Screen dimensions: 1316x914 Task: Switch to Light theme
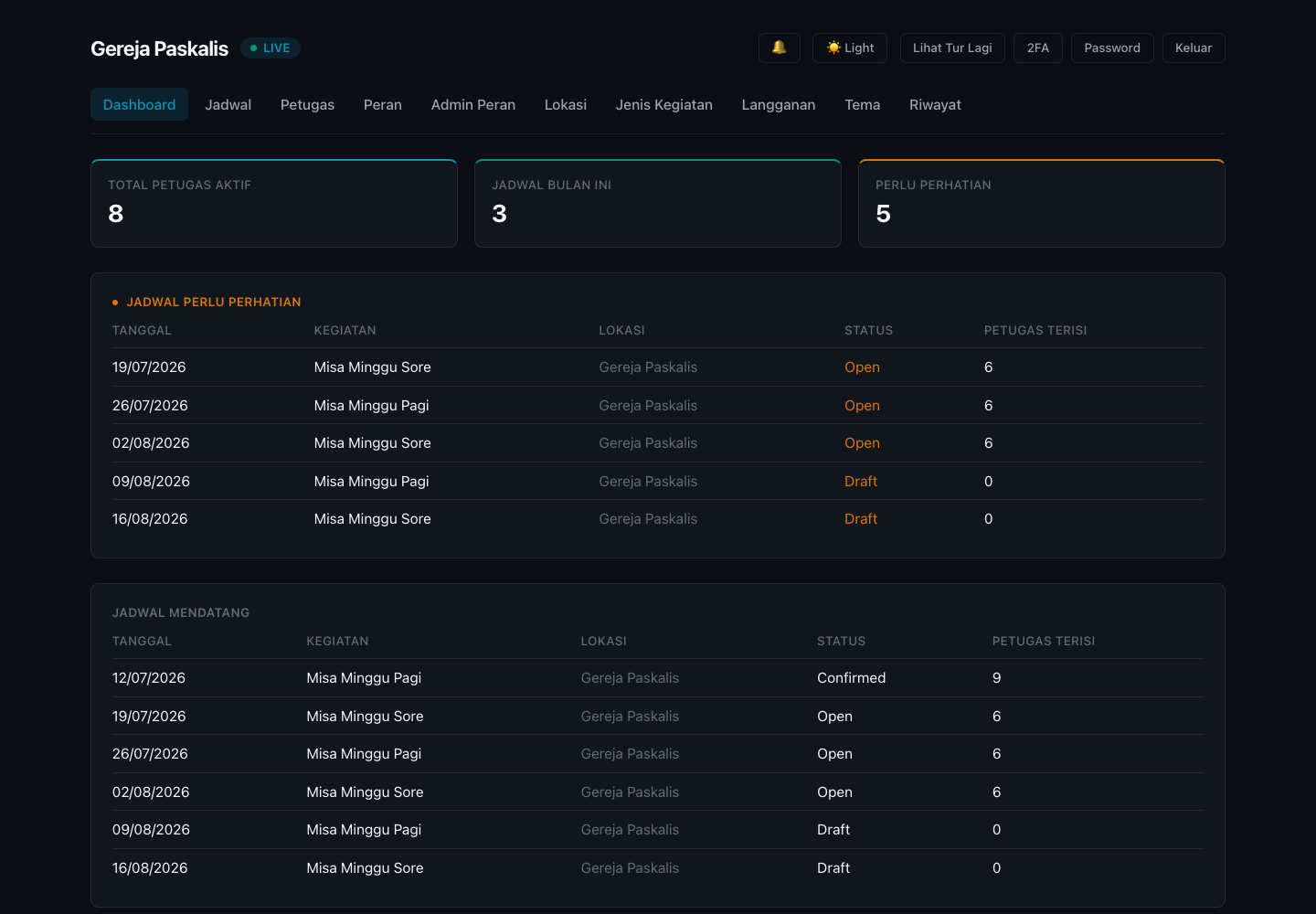click(x=850, y=48)
